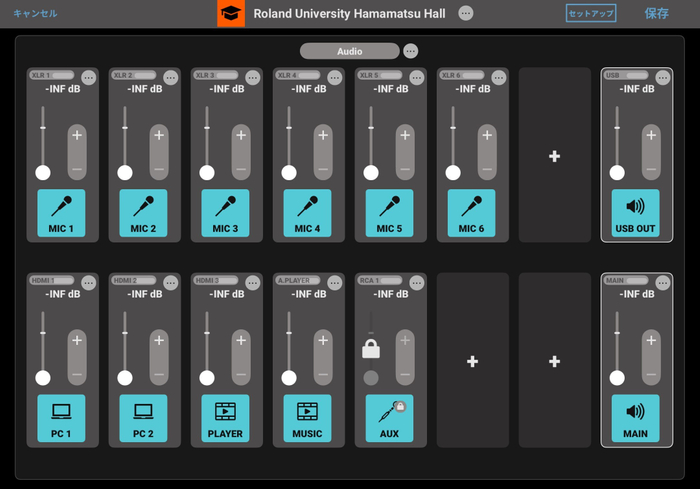The height and width of the screenshot is (489, 700).
Task: Open options beside Roland University Hamamatsu Hall
Action: tap(466, 13)
